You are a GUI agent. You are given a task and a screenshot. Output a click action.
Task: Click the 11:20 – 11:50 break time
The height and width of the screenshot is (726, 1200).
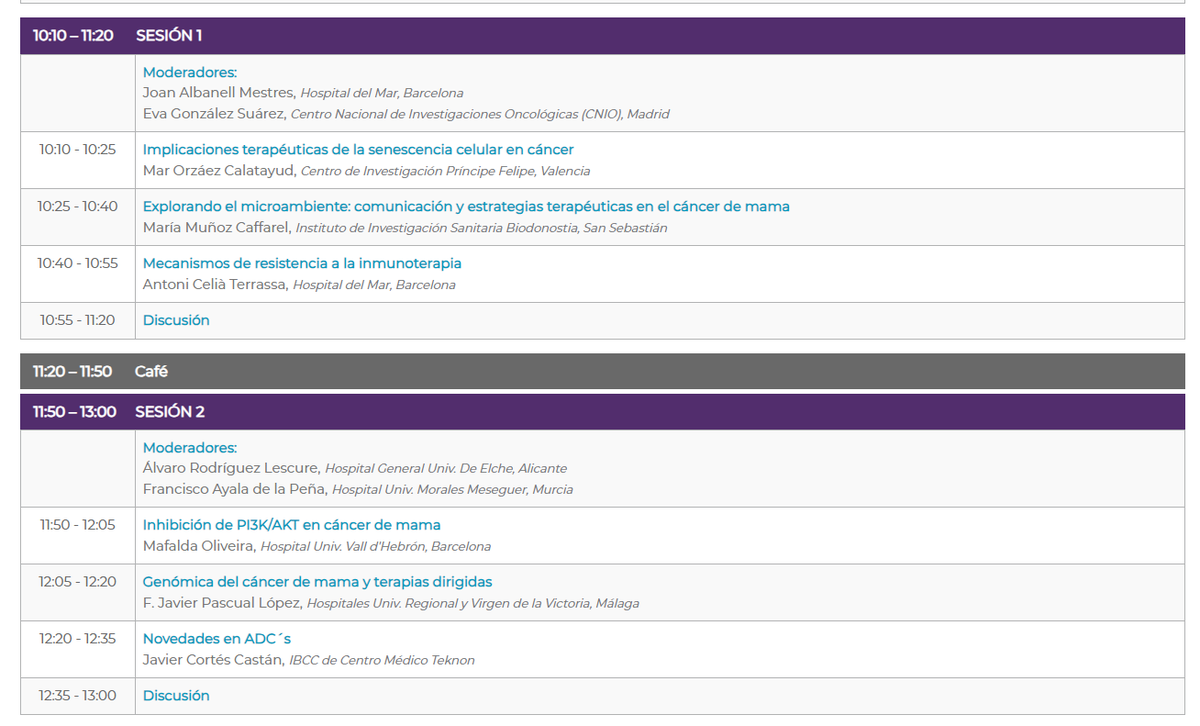pos(72,371)
